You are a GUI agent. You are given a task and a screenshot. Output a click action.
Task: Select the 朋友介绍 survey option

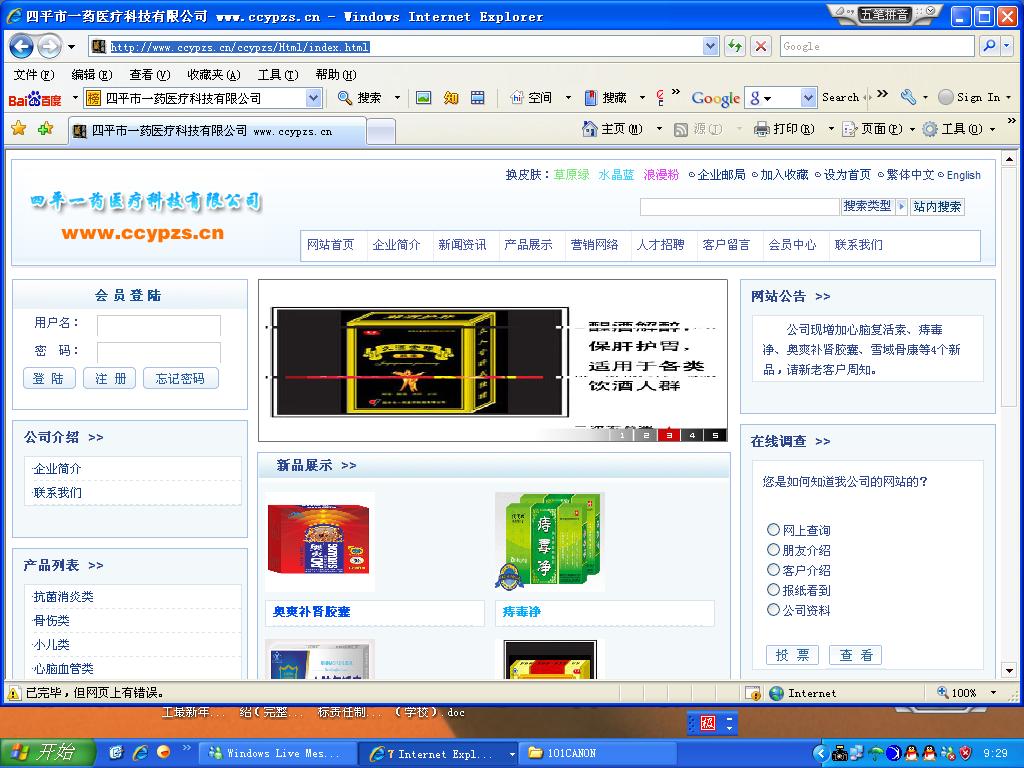coord(773,550)
